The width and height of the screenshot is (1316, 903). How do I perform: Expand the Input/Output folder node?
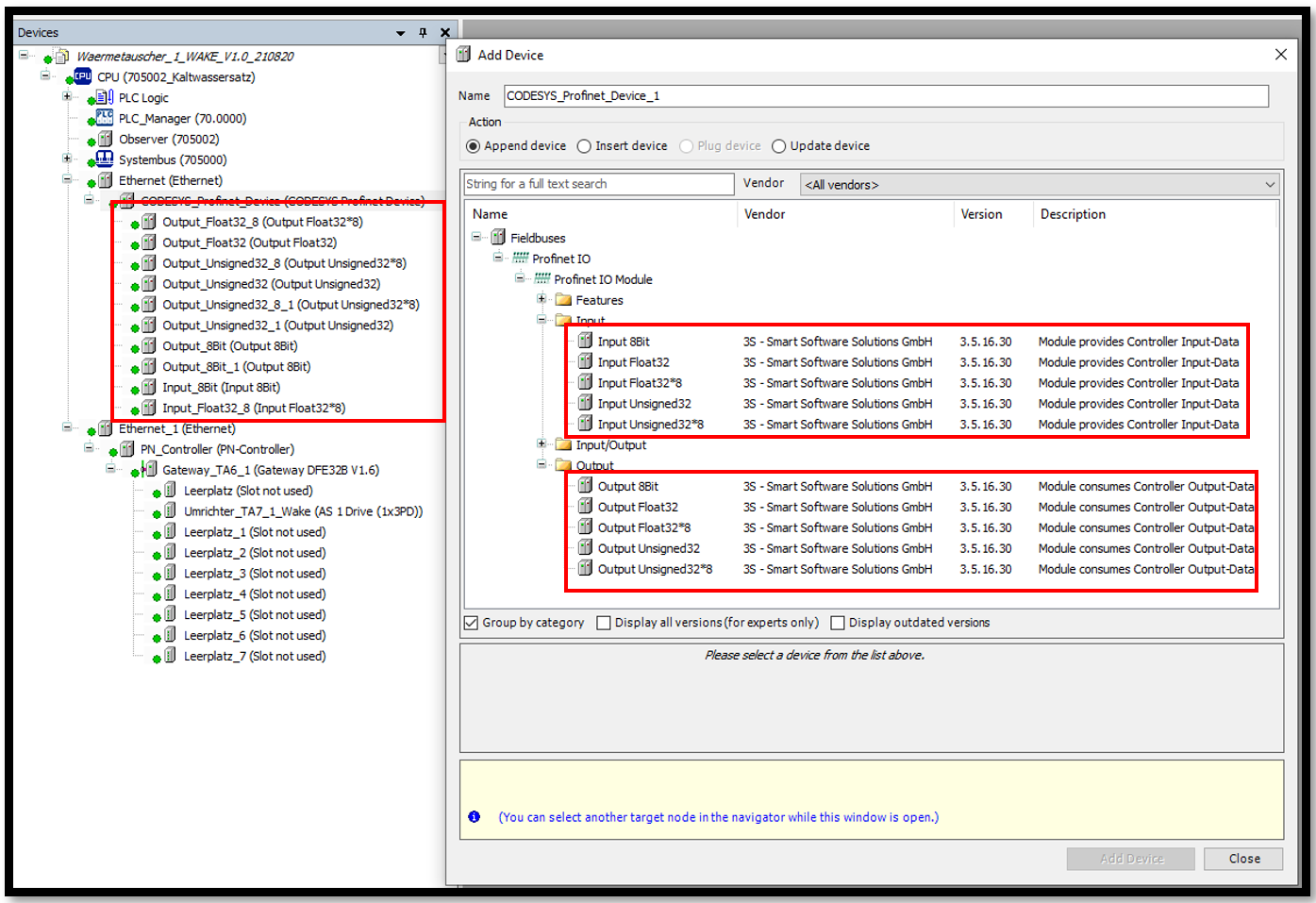point(541,444)
